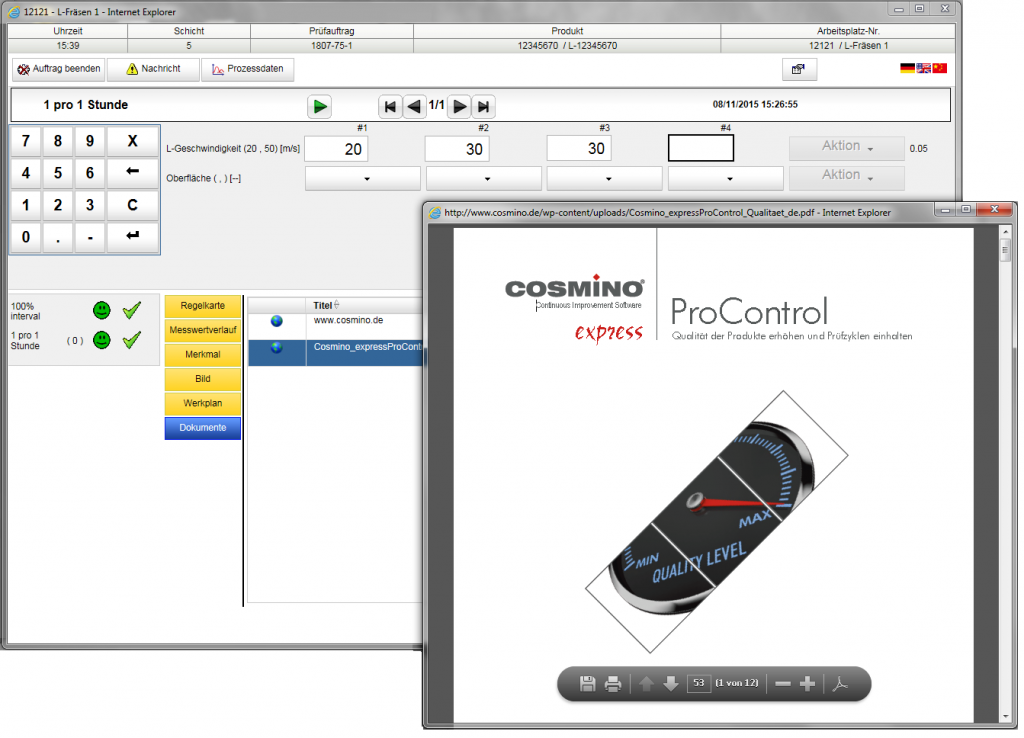Go to previous sample record

point(414,106)
